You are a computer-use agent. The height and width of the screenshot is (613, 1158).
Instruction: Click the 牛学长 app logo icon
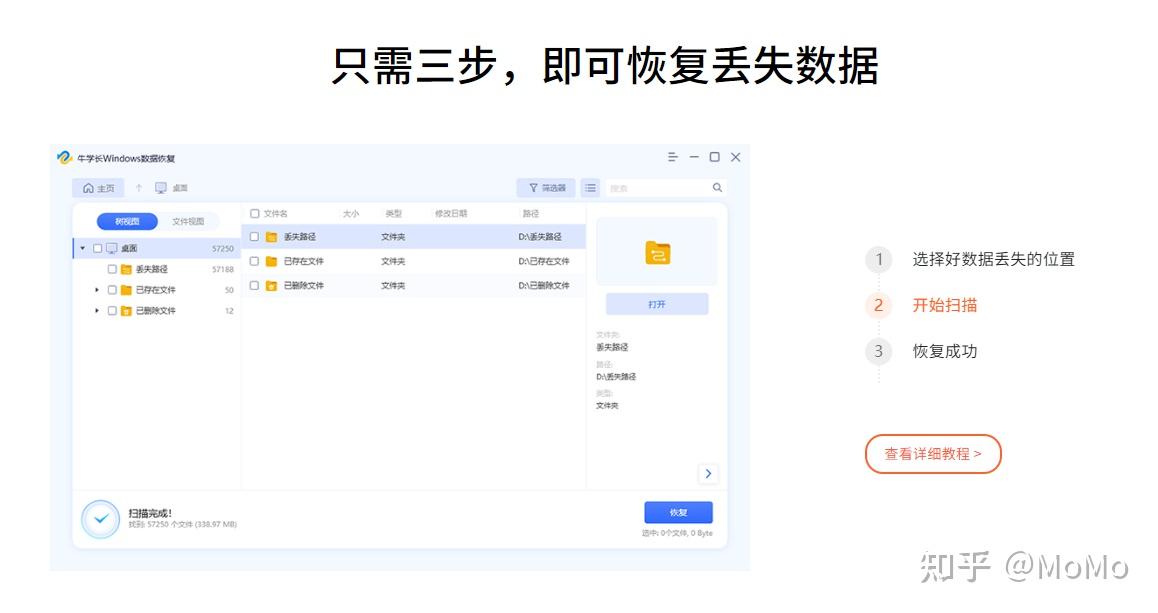tap(64, 157)
